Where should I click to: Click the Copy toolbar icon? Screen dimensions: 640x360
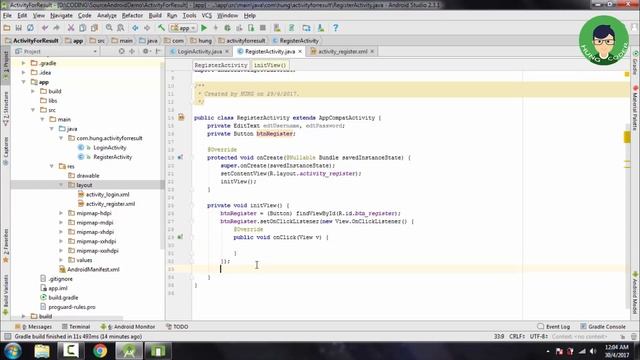(82, 28)
